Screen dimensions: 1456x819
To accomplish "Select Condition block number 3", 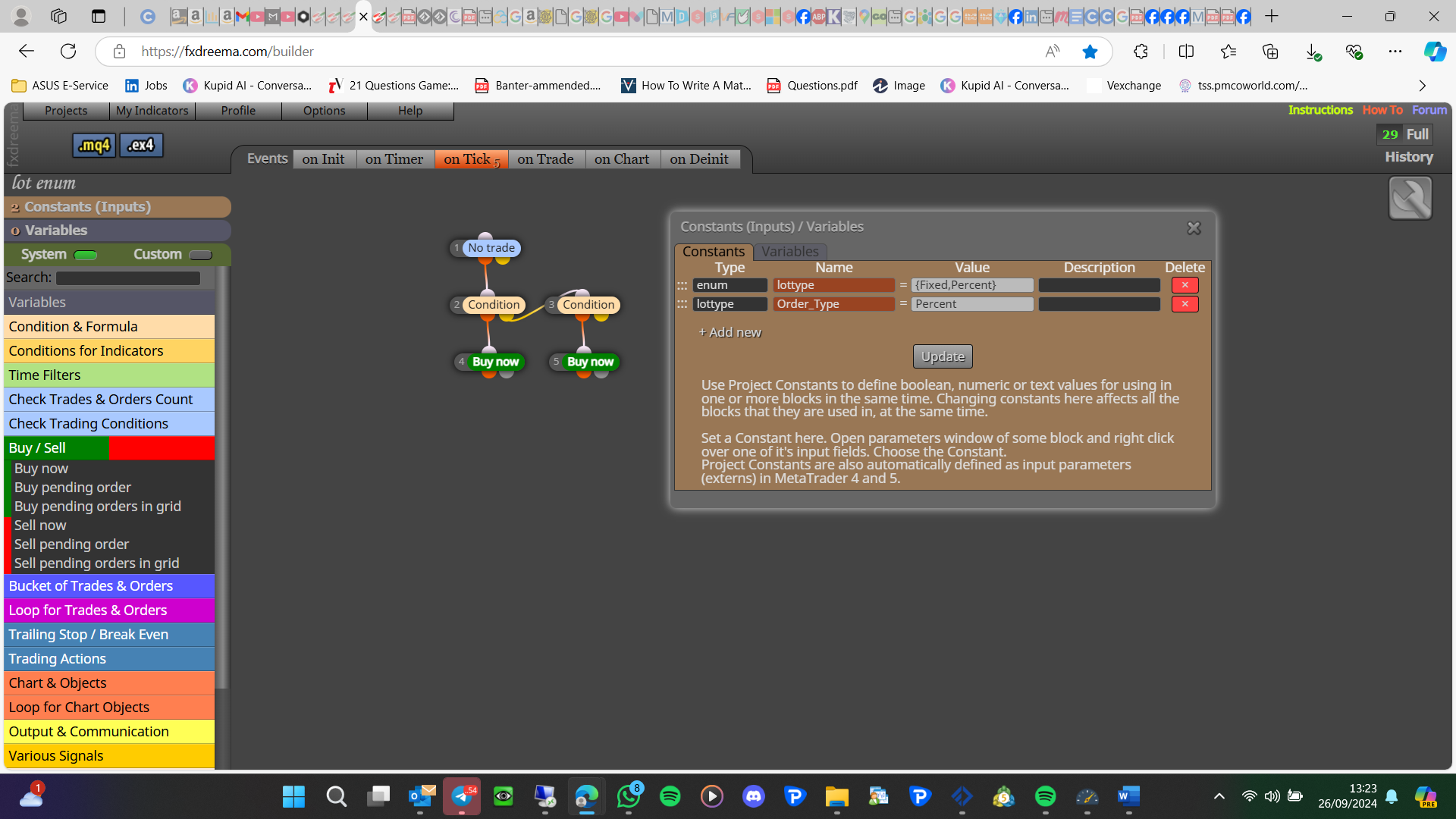I will (x=588, y=305).
